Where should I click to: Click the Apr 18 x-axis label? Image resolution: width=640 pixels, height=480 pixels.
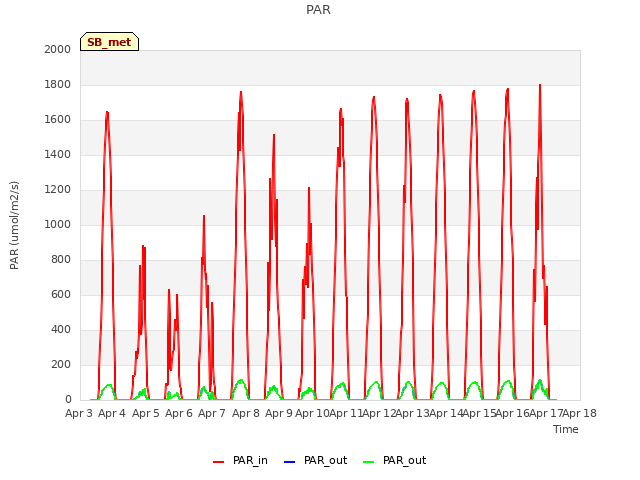580,413
